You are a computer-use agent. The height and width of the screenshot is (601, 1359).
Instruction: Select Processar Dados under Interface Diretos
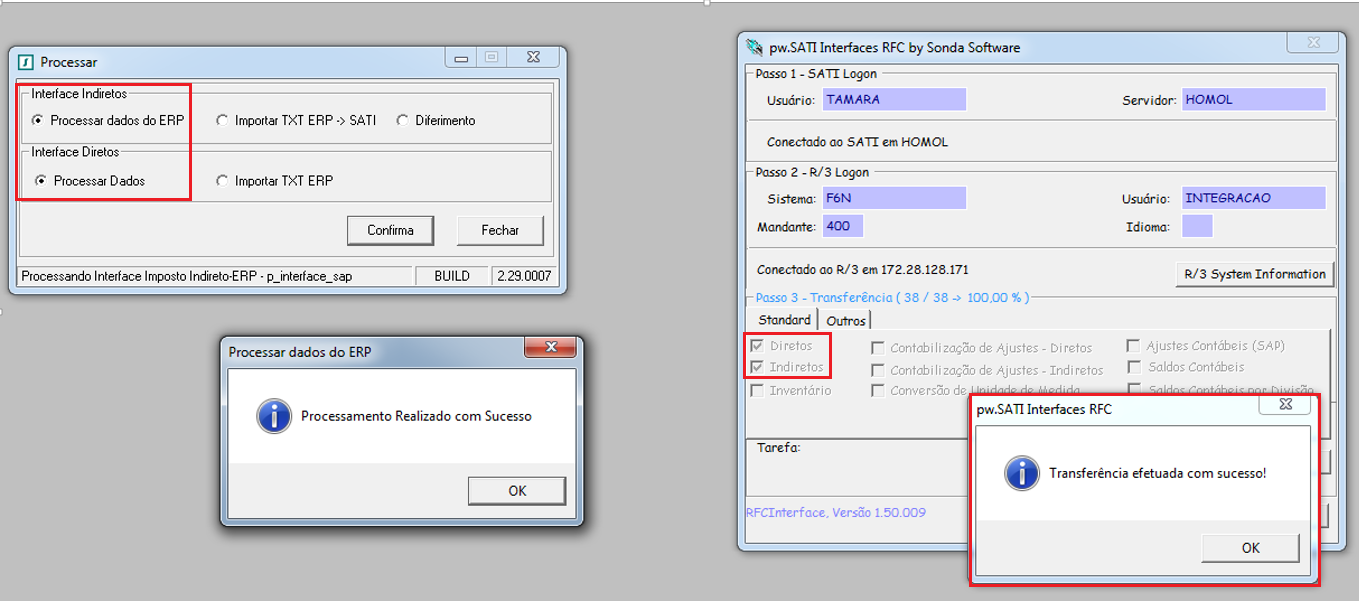point(41,181)
